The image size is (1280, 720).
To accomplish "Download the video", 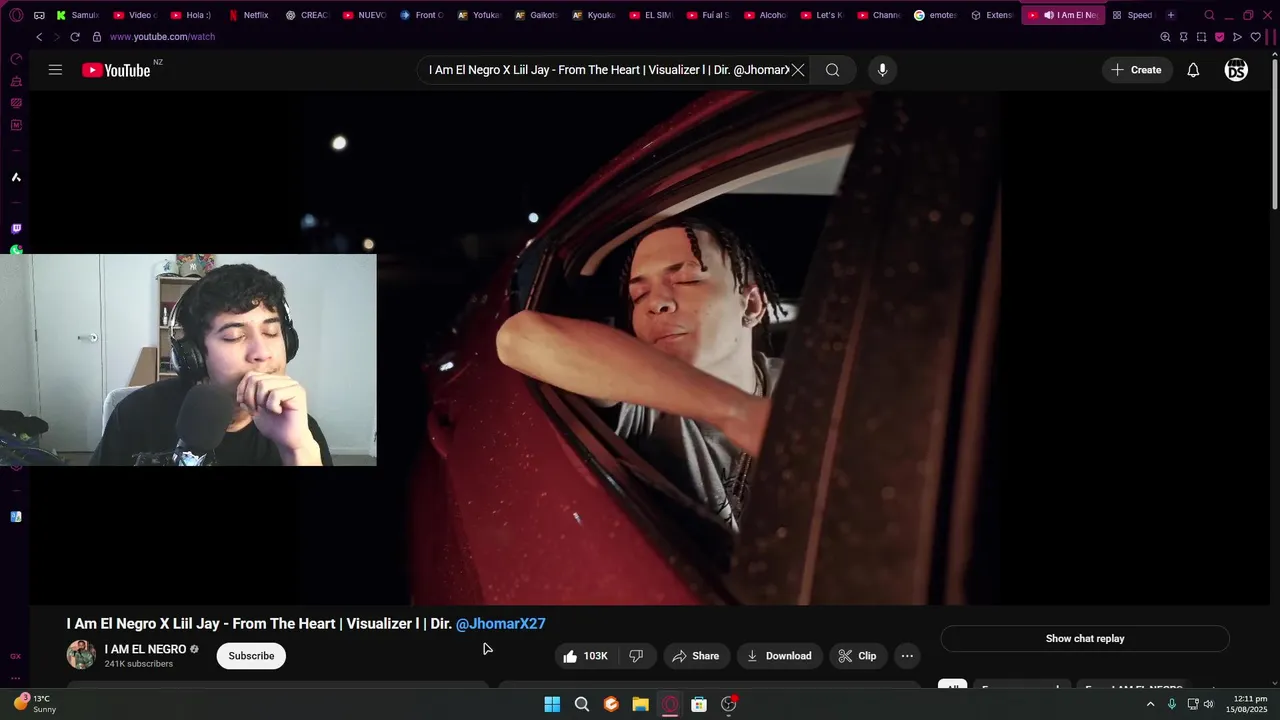I will tap(779, 656).
